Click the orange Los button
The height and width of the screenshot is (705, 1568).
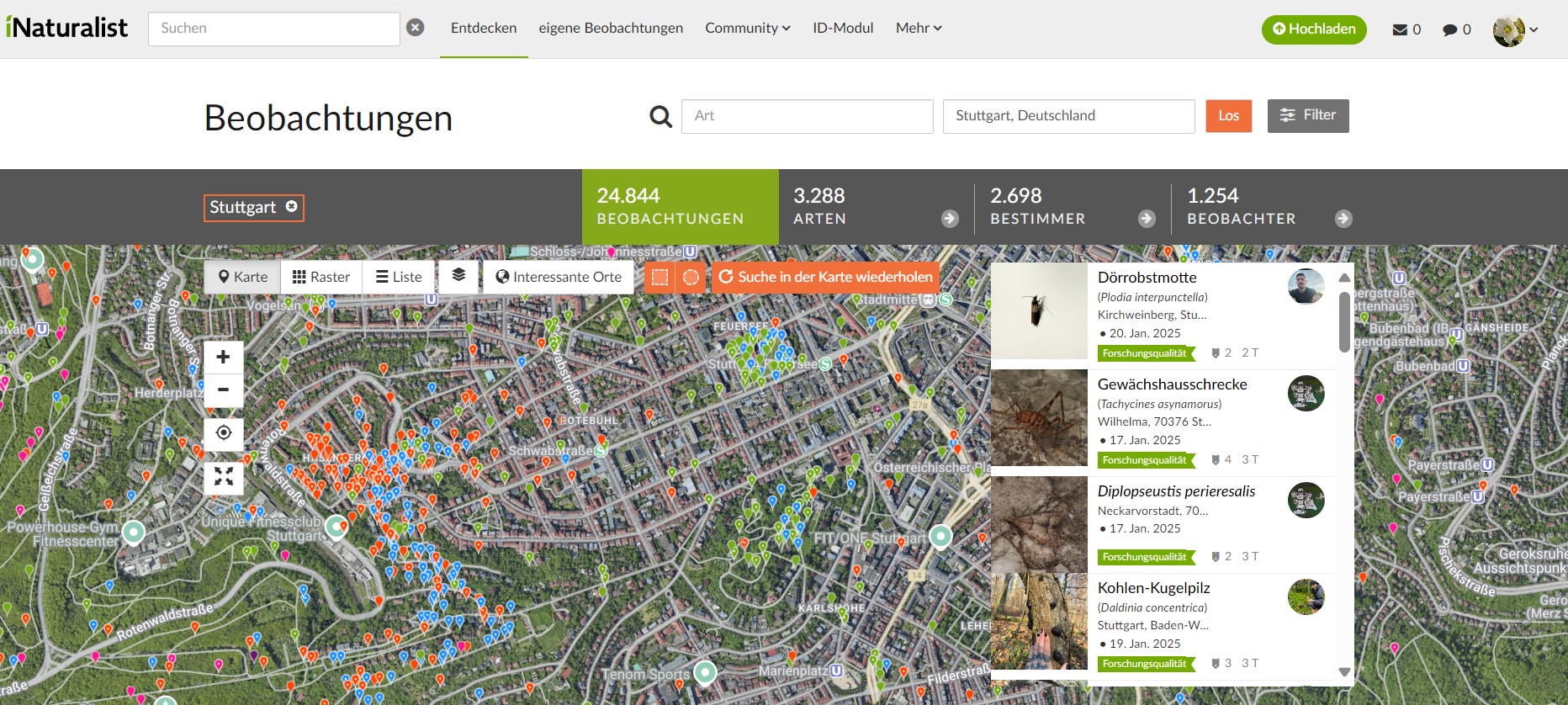[1229, 116]
